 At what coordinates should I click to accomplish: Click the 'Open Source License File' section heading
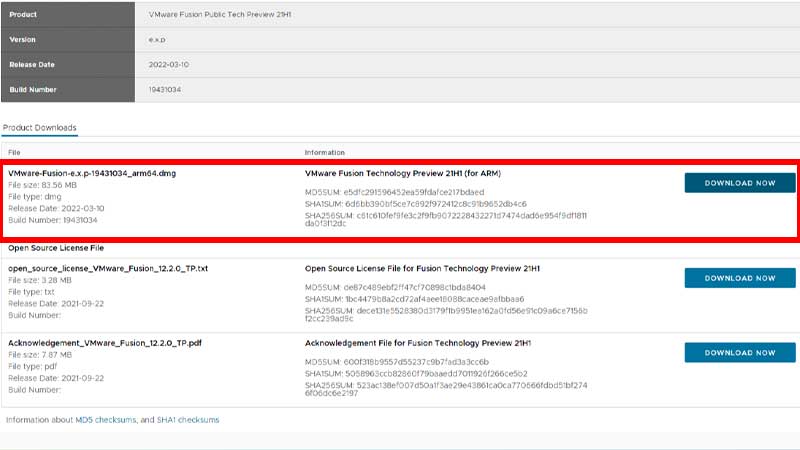[56, 248]
